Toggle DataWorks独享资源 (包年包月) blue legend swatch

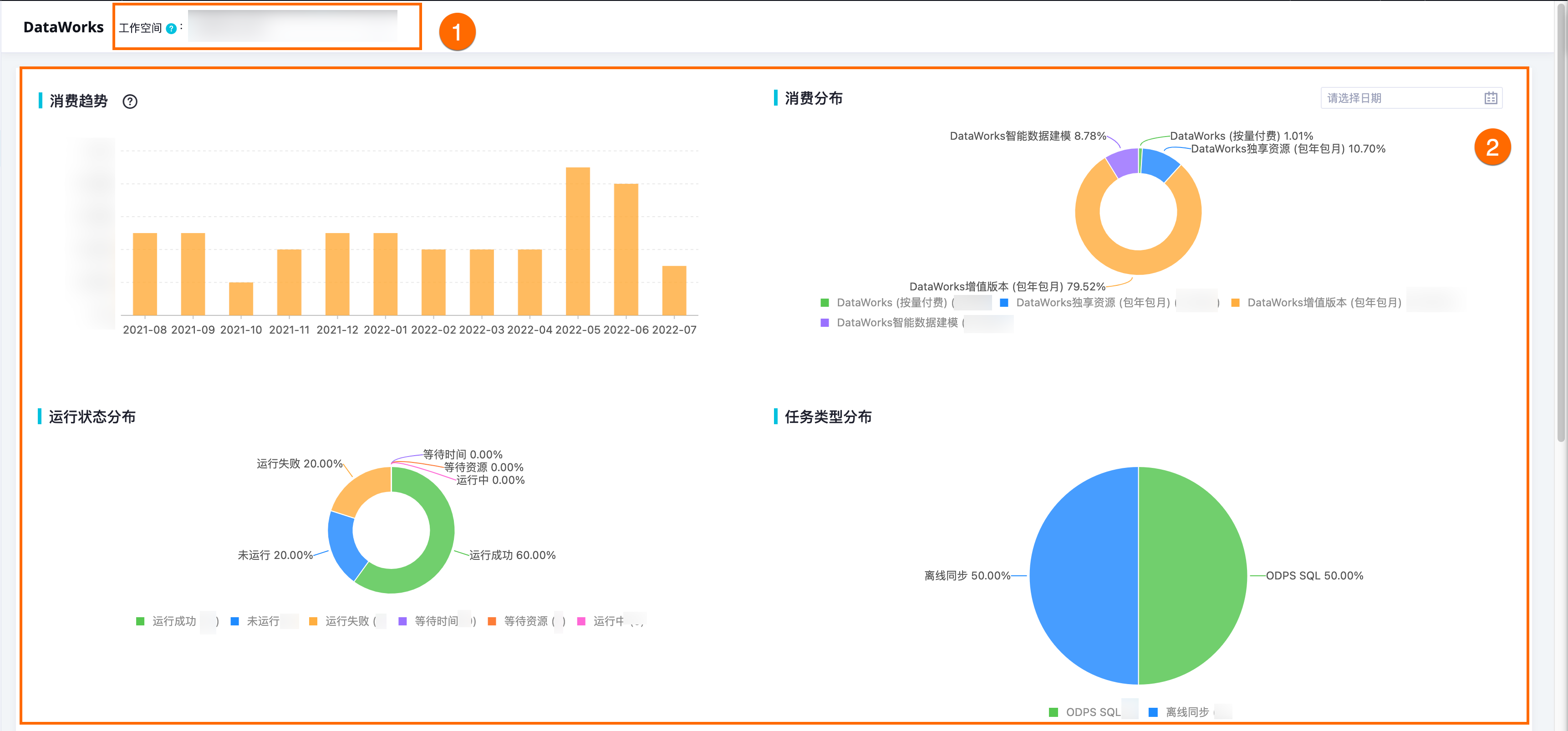pyautogui.click(x=1004, y=303)
